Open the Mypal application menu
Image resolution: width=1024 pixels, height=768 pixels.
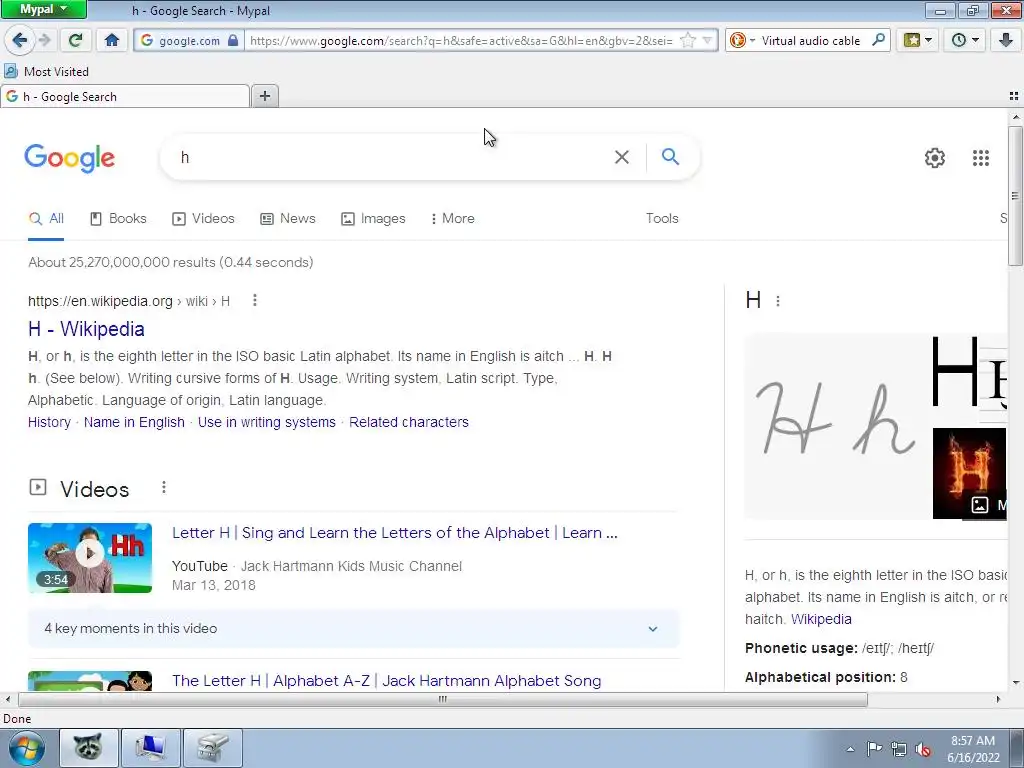point(43,9)
